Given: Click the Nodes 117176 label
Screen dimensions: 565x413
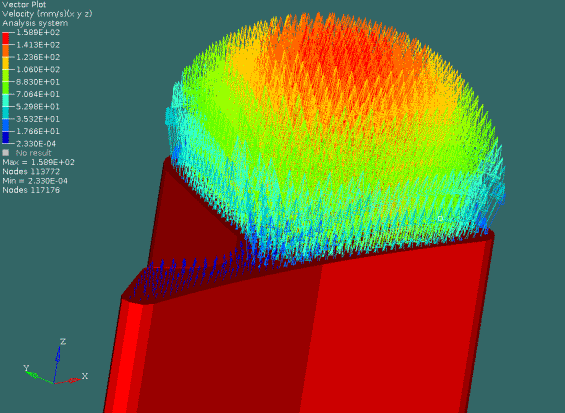Looking at the screenshot, I should [x=31, y=190].
